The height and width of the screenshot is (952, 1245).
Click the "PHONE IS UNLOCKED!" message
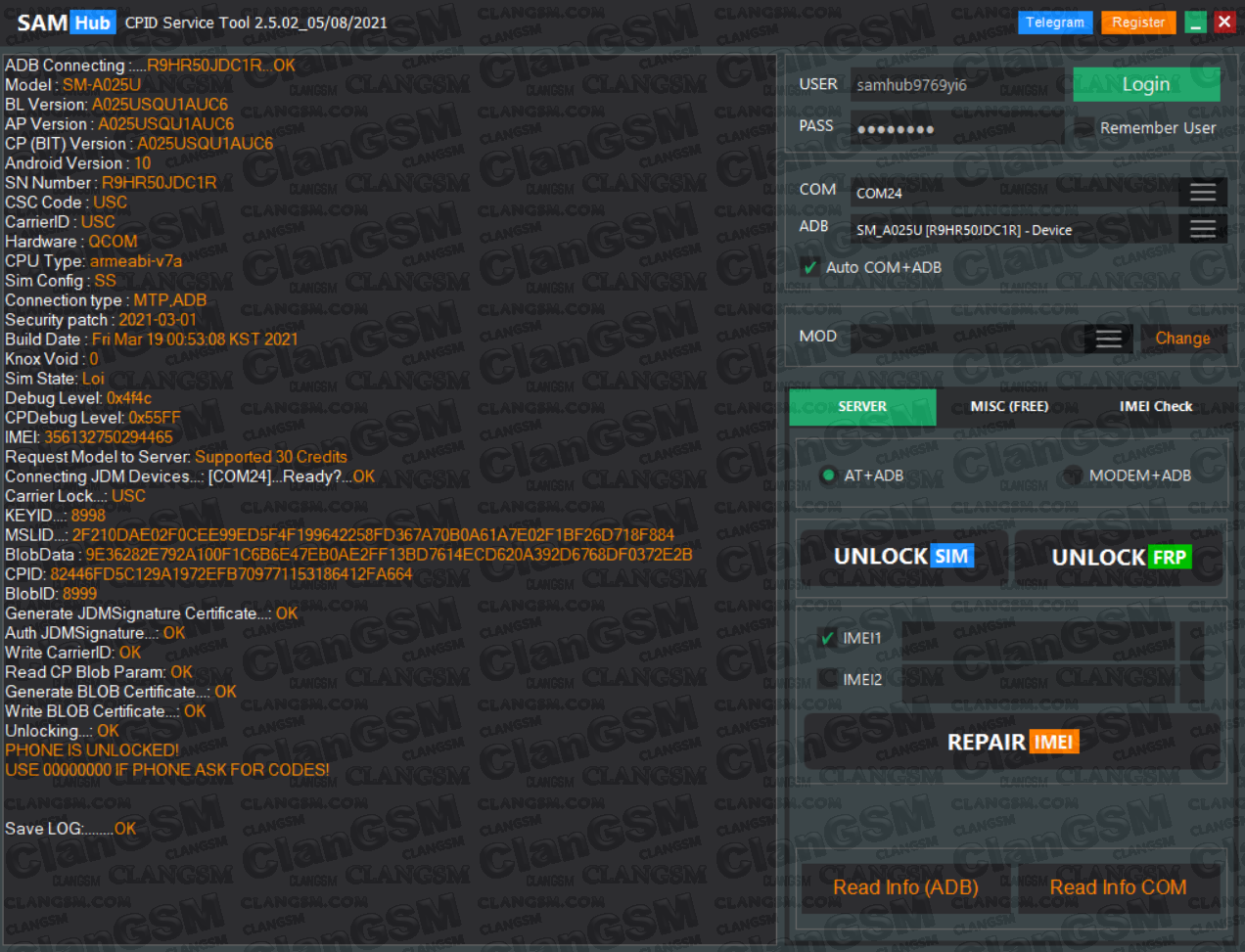tap(92, 750)
